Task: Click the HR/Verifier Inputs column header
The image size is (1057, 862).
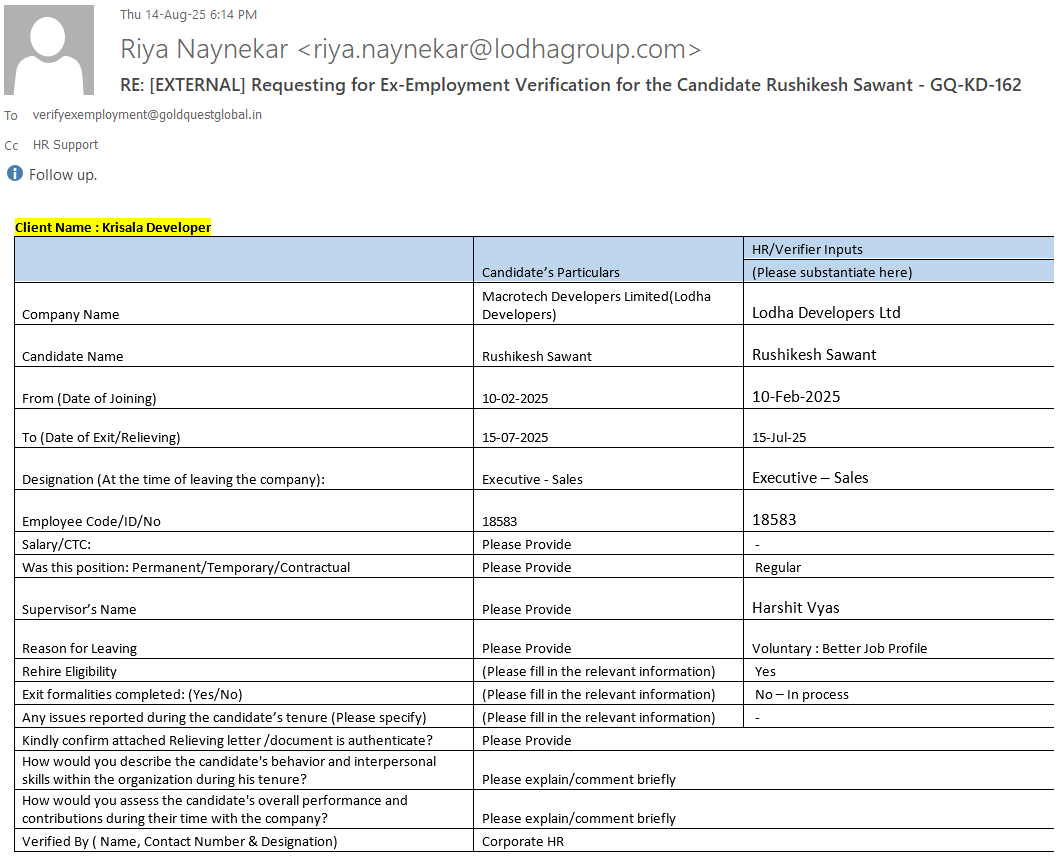Action: [807, 249]
